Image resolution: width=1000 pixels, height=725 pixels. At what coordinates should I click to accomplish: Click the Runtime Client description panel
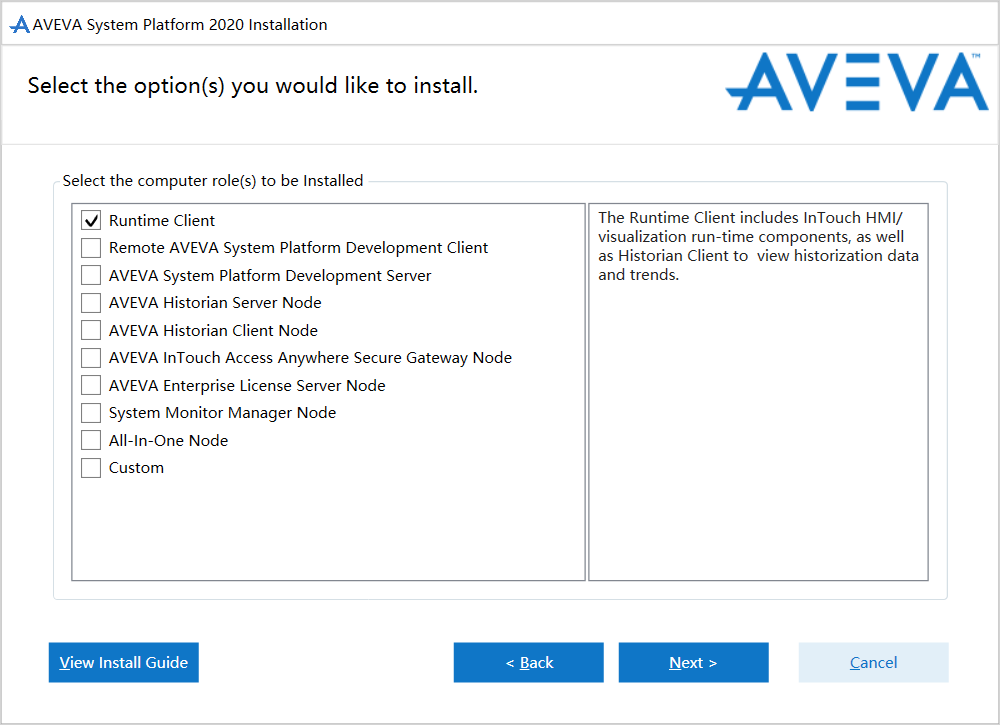tap(758, 390)
